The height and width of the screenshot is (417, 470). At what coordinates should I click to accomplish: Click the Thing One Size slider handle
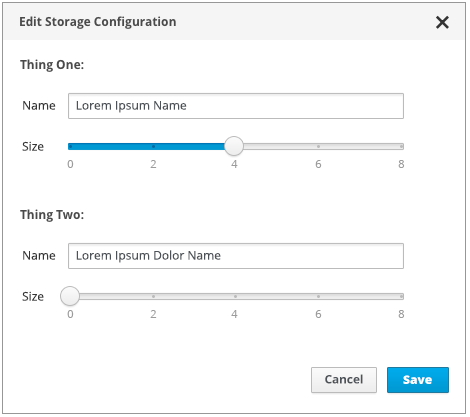point(234,146)
